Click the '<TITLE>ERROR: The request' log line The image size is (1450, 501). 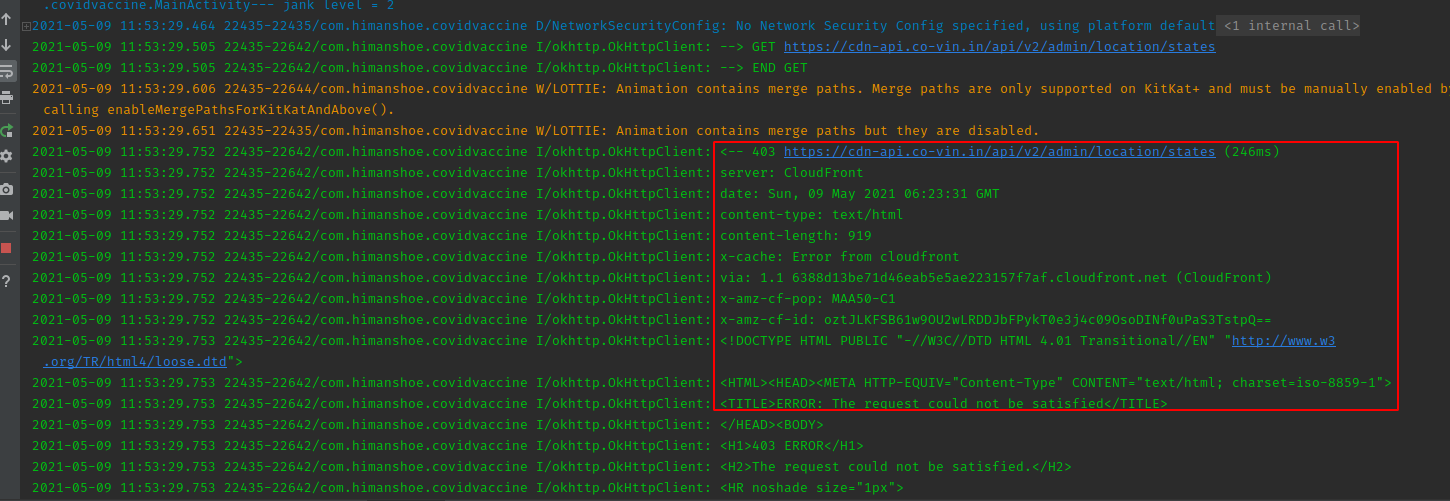click(943, 404)
